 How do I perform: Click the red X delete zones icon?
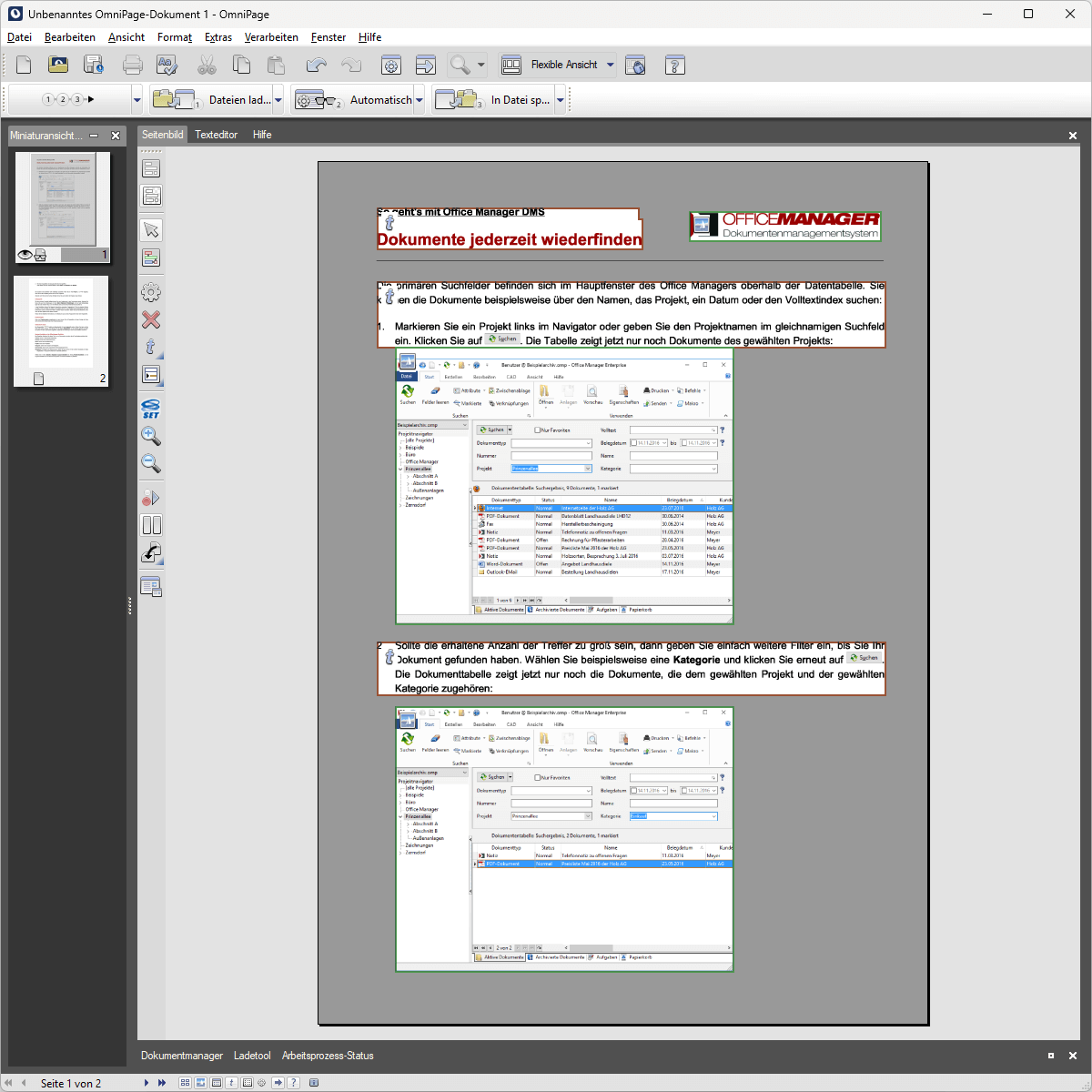click(x=151, y=319)
